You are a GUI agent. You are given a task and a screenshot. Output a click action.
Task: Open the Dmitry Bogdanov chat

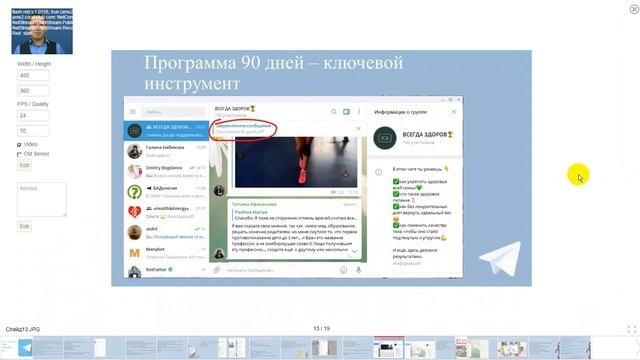(166, 171)
